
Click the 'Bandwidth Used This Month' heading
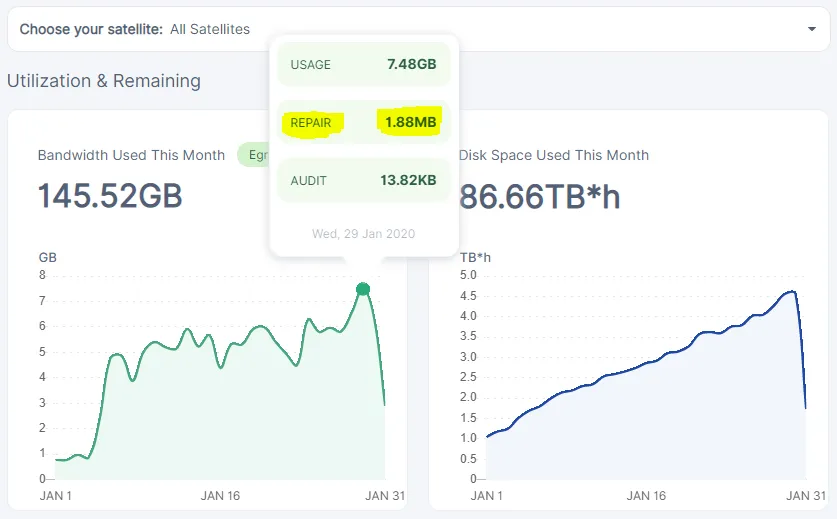point(131,155)
